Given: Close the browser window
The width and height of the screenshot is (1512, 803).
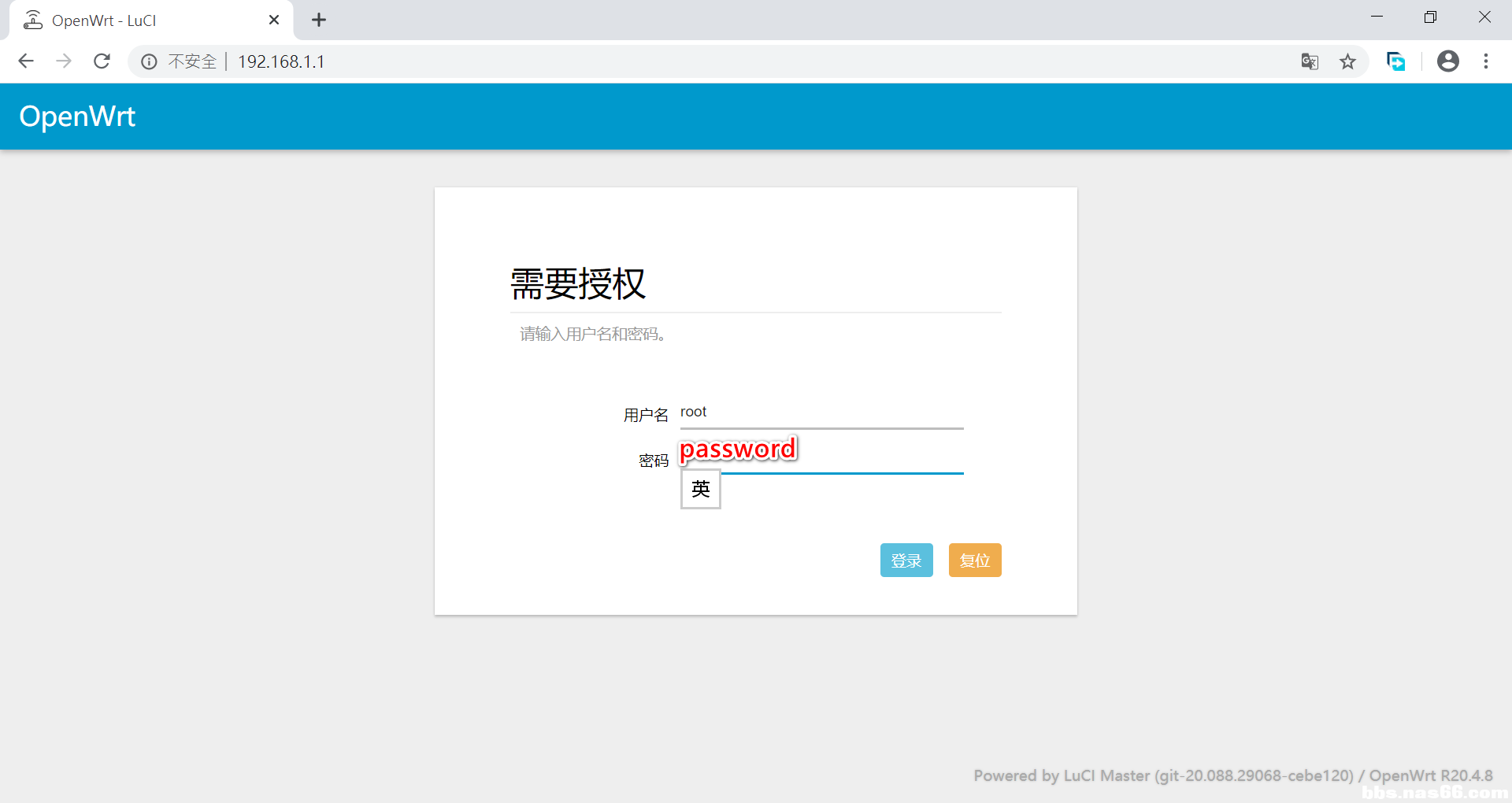Looking at the screenshot, I should (x=1484, y=17).
